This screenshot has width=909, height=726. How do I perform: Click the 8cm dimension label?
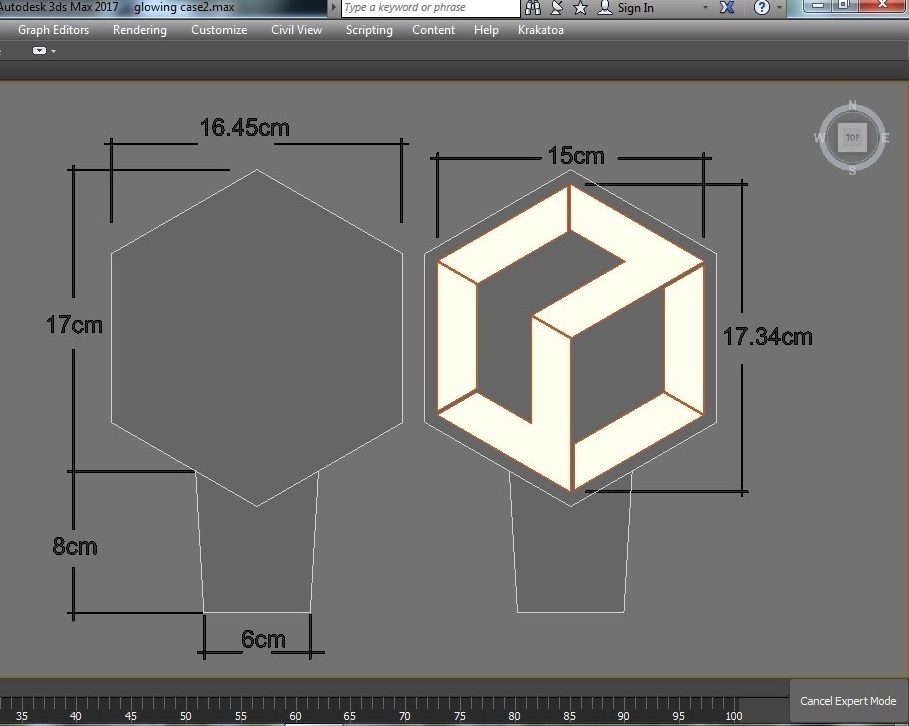click(x=75, y=546)
